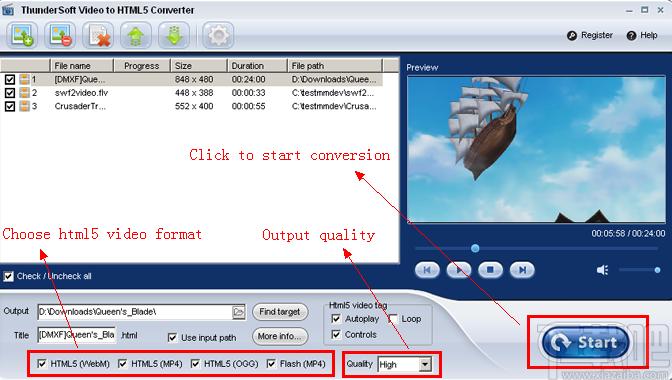Click the 552 x 400 size cell

(x=194, y=106)
